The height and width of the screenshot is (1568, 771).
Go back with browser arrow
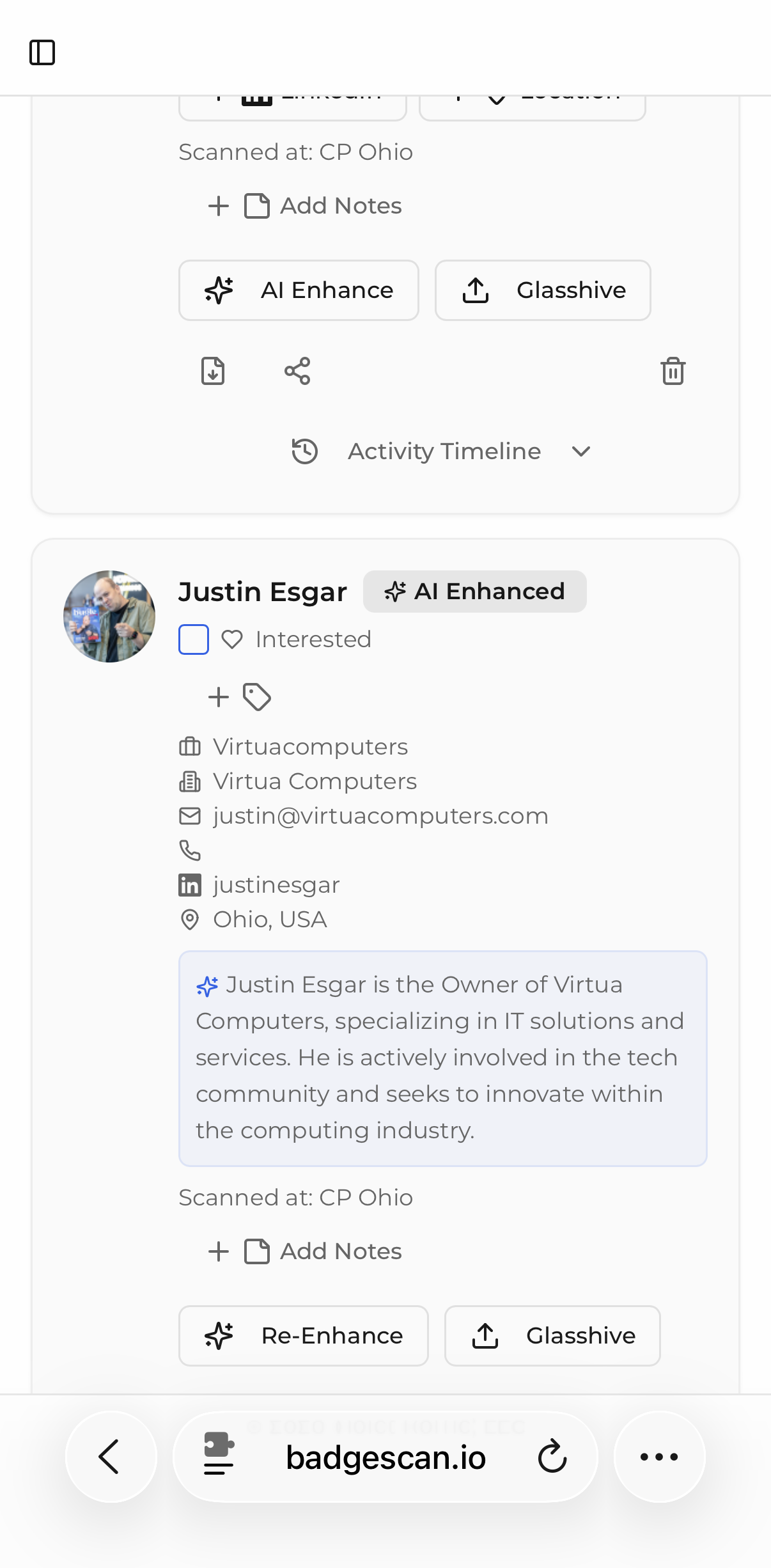click(111, 1457)
